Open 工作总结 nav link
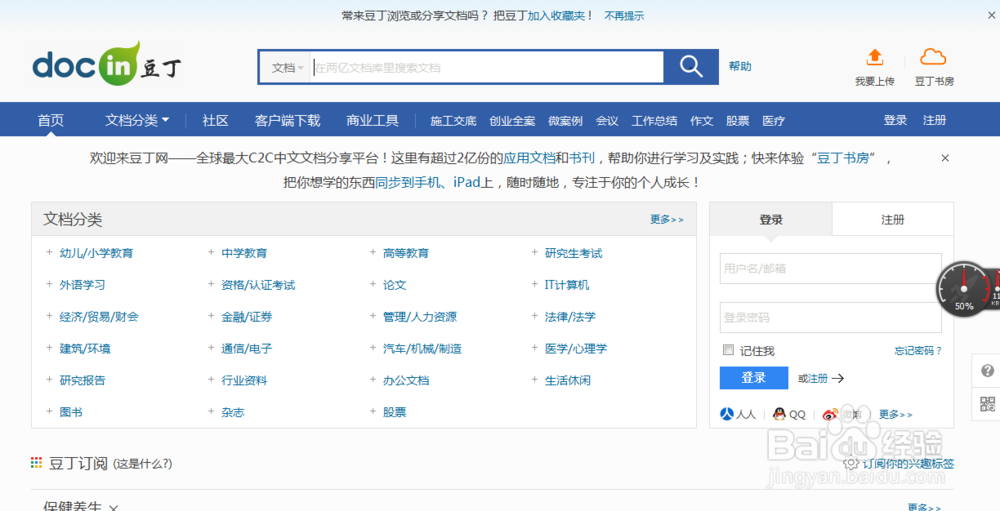 click(654, 121)
